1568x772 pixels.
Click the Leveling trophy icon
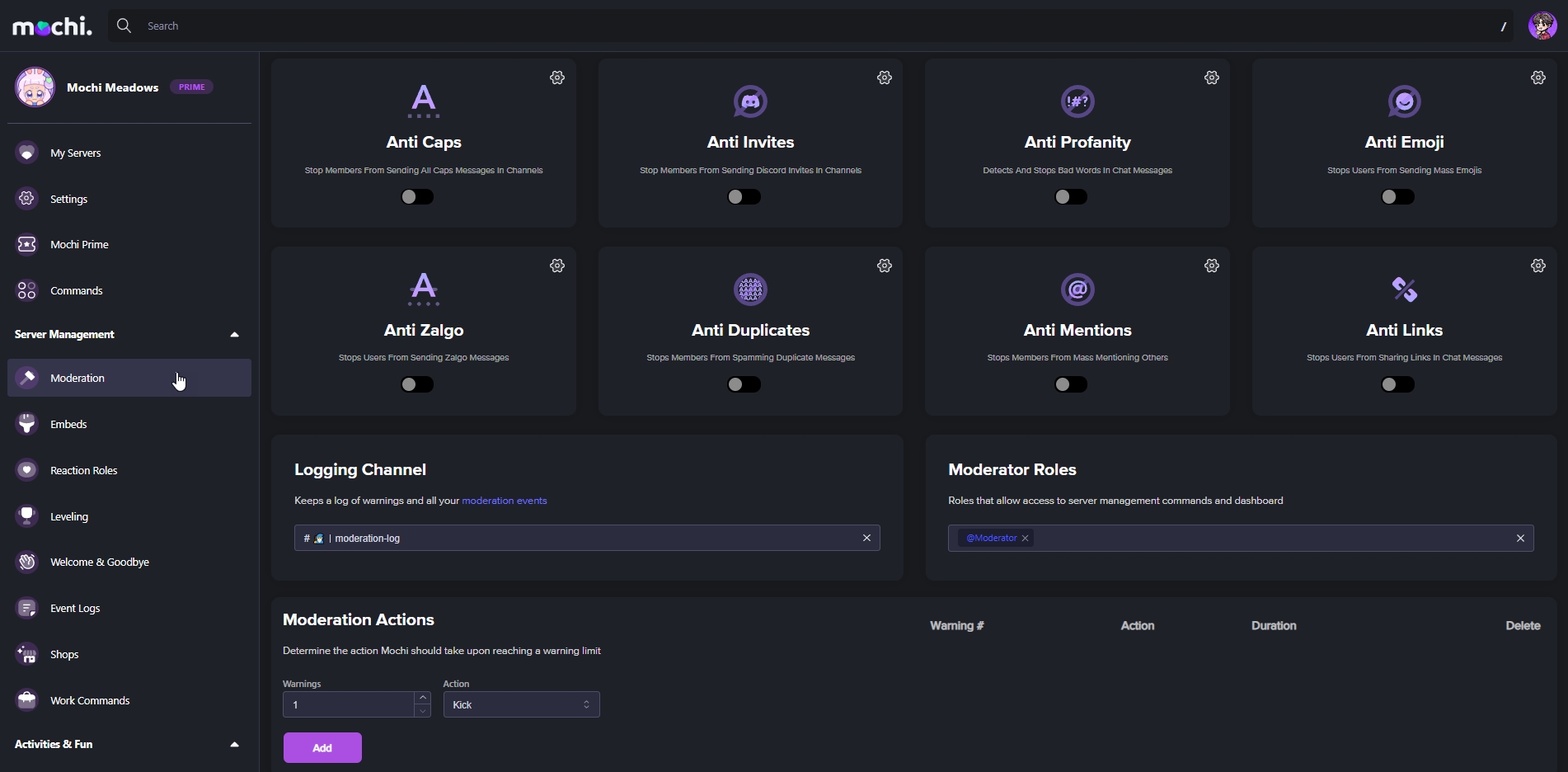point(27,516)
